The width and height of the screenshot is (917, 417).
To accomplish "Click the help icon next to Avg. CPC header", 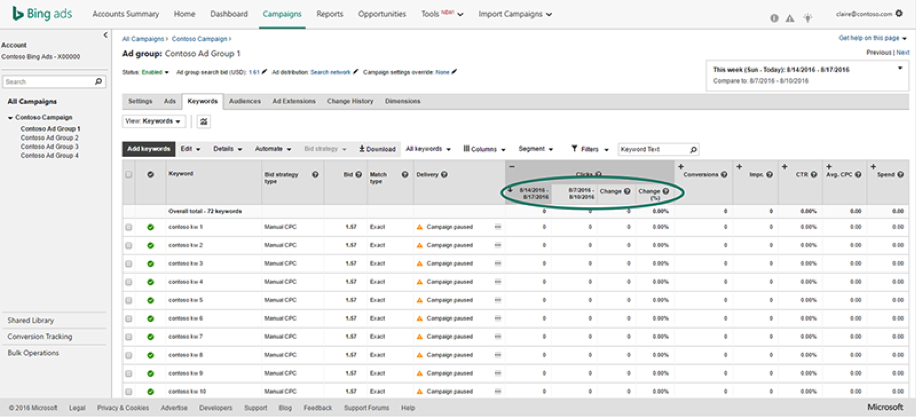I will click(860, 174).
